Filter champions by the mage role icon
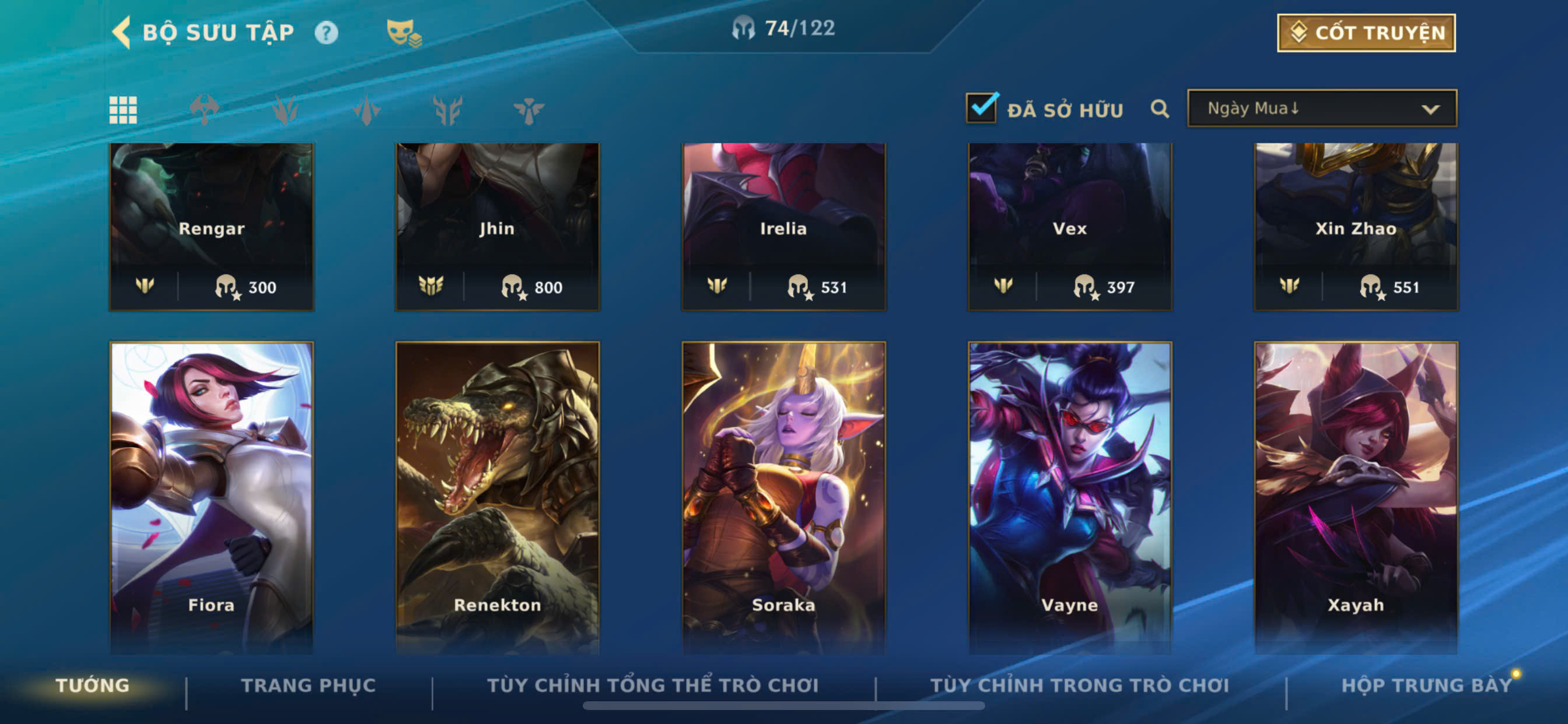 click(x=366, y=110)
